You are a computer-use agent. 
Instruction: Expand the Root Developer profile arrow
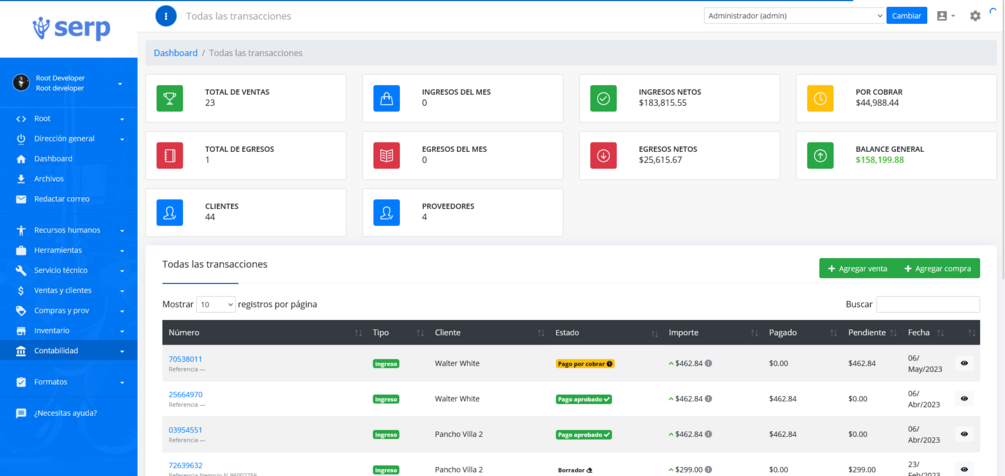point(120,83)
